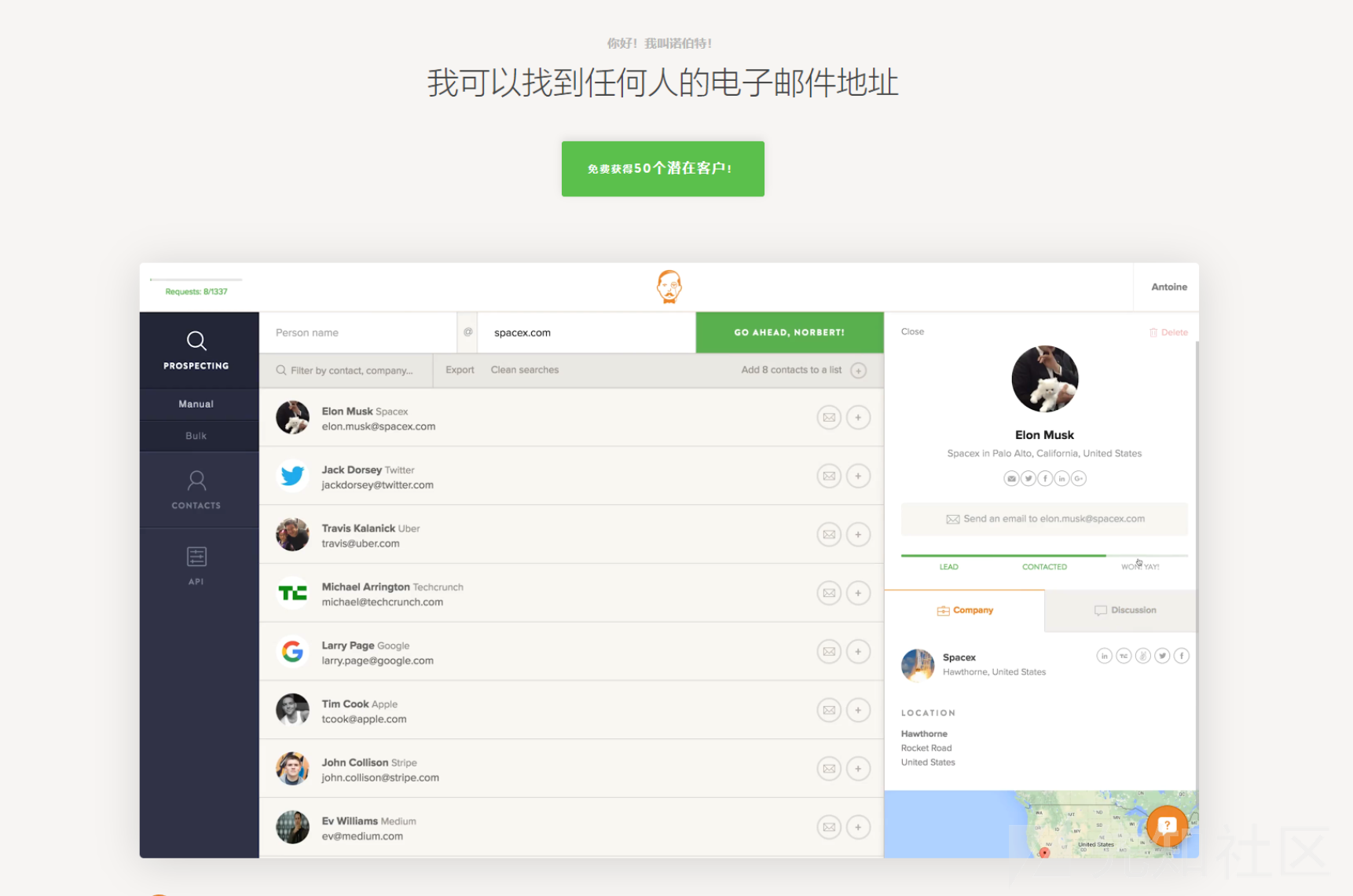Select Bulk prospecting mode

tap(196, 436)
